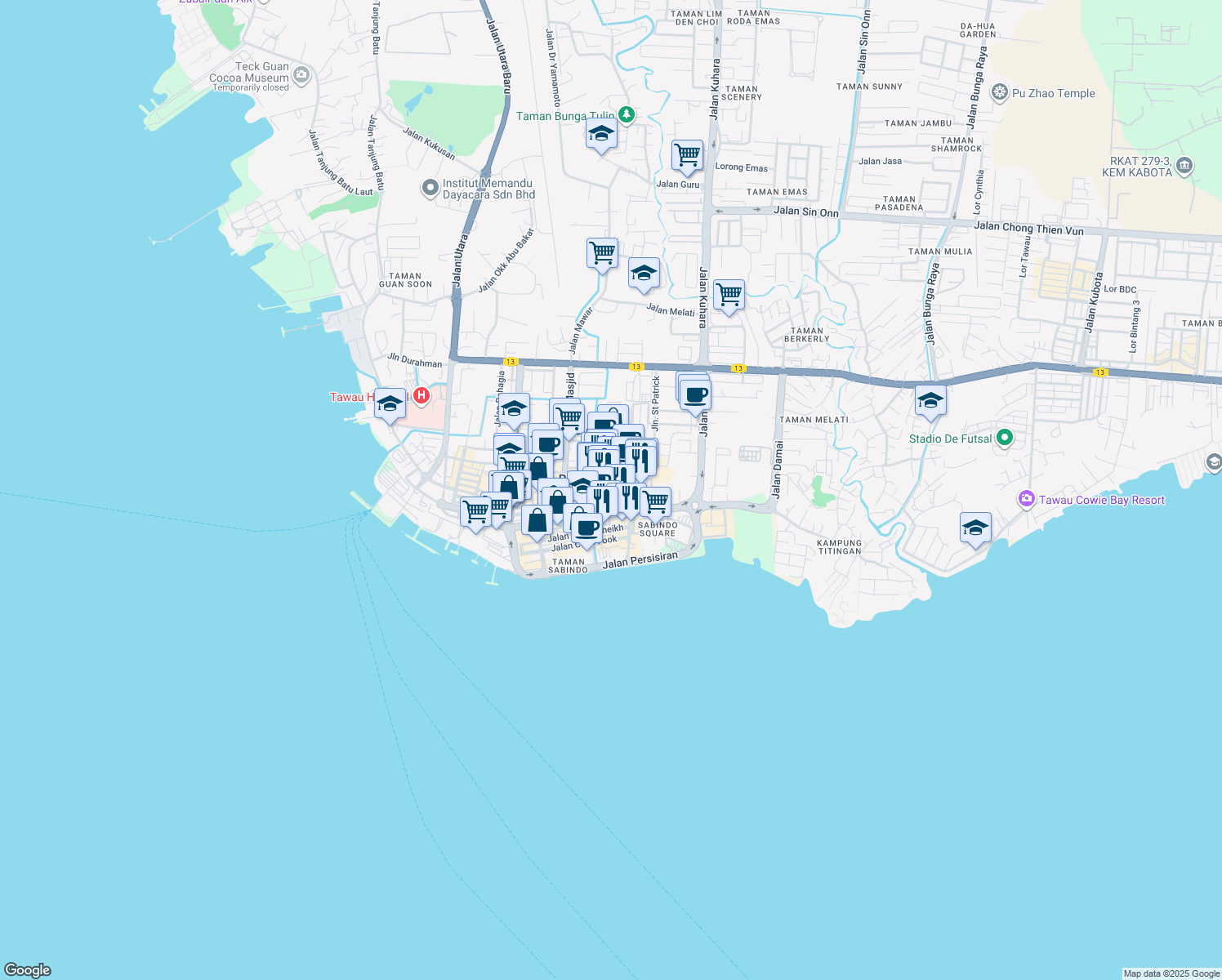This screenshot has width=1222, height=980.
Task: Click the Taman Guan Soon label
Action: pos(405,280)
